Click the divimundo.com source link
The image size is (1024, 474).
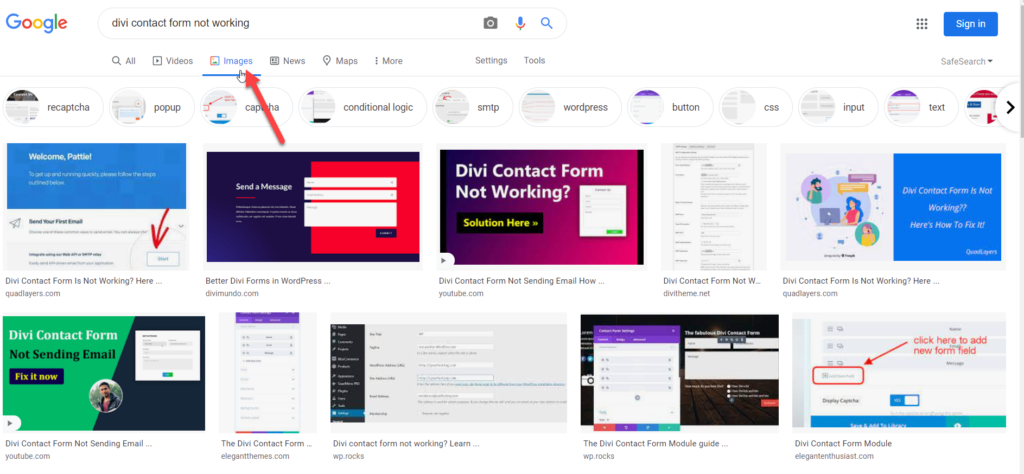pos(234,293)
